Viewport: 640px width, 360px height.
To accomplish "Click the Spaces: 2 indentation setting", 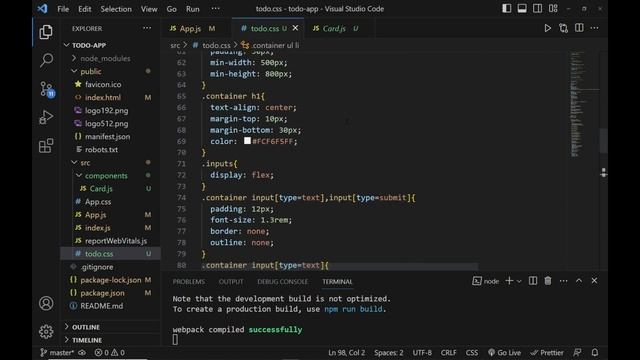I will pos(389,353).
